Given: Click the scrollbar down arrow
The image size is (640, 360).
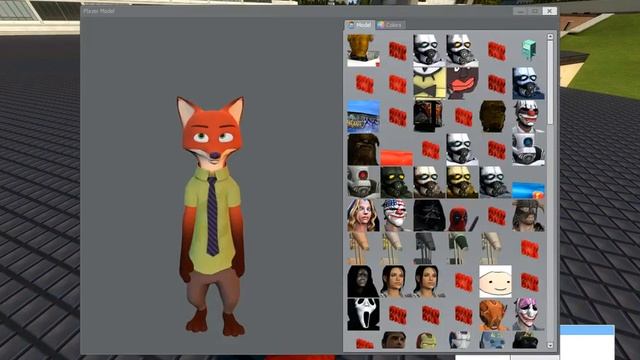Looking at the screenshot, I should (x=550, y=345).
